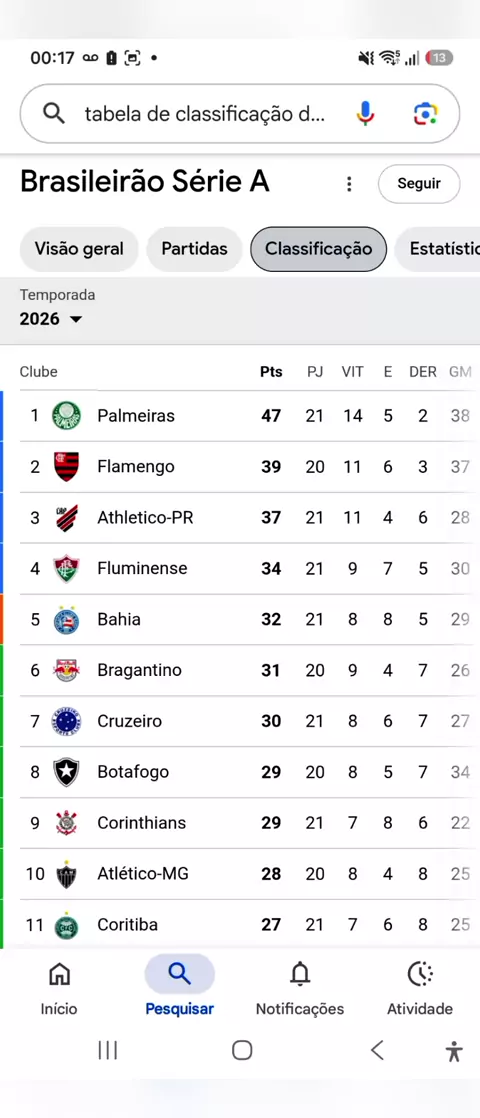The height and width of the screenshot is (1118, 480).
Task: Open the Corinthians team row
Action: pos(245,823)
